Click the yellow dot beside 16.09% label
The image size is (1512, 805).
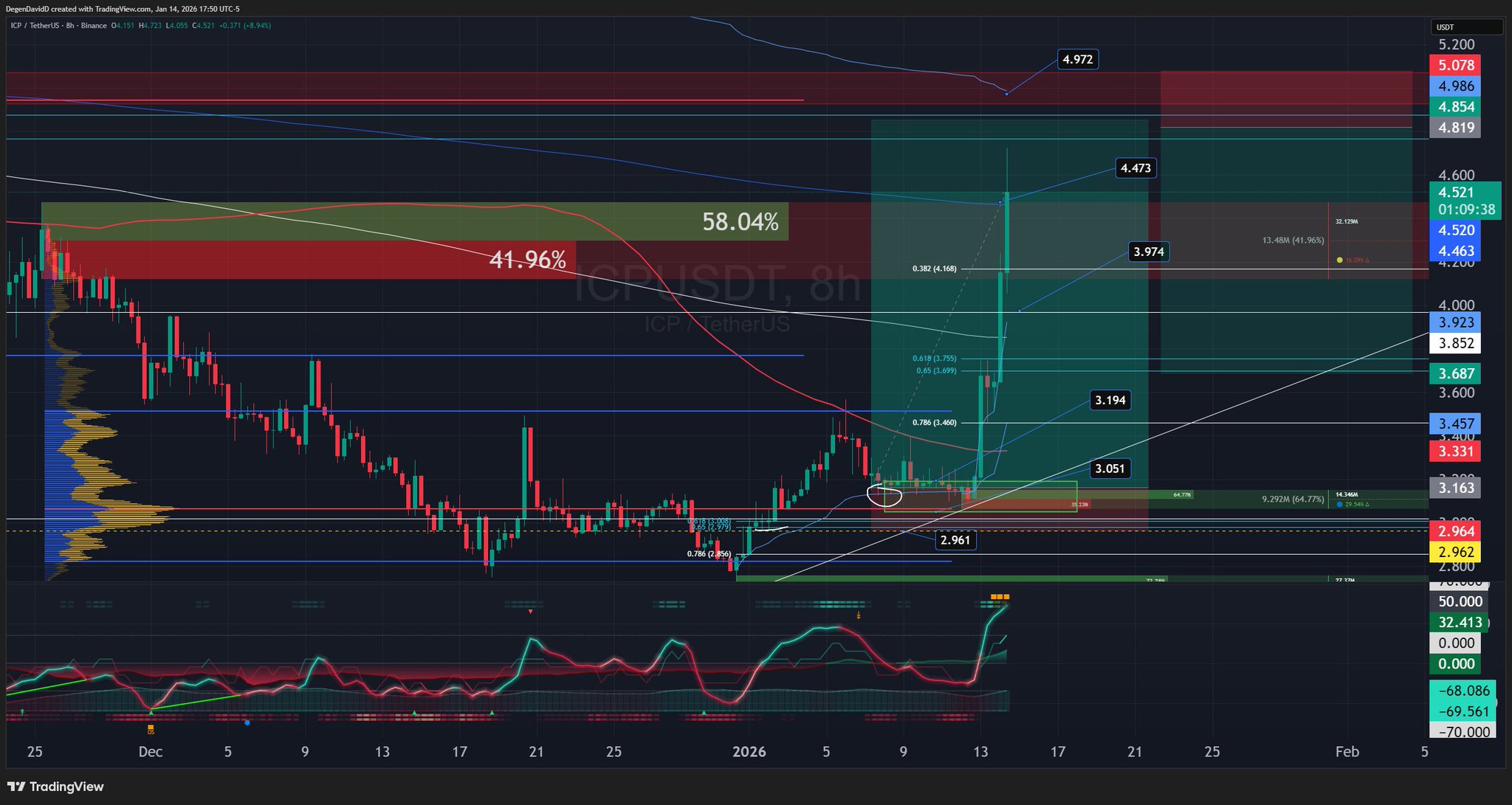pos(1339,260)
